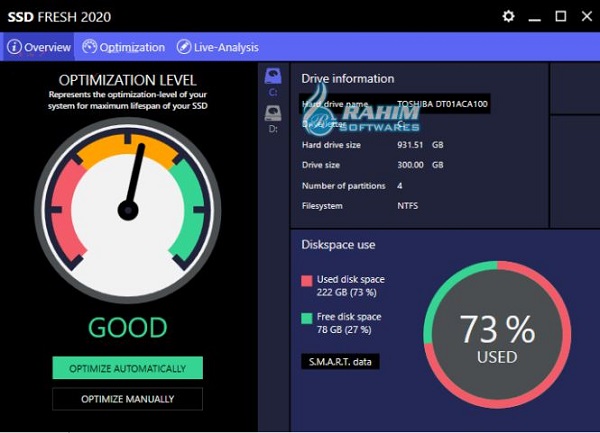Click the OPTIMIZATION LEVEL heading
600x433 pixels.
(127, 80)
